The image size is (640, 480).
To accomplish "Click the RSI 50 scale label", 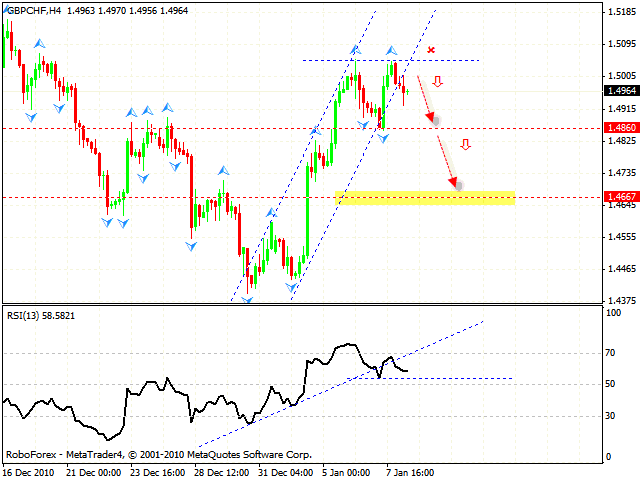I will tap(610, 384).
